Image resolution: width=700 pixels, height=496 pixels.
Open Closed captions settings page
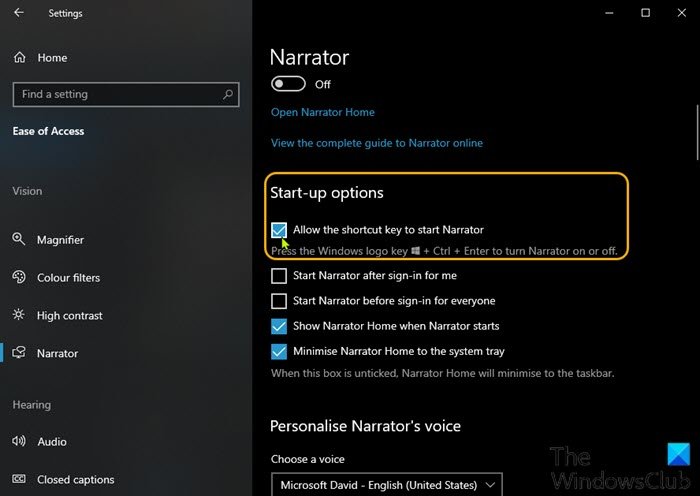tap(75, 479)
